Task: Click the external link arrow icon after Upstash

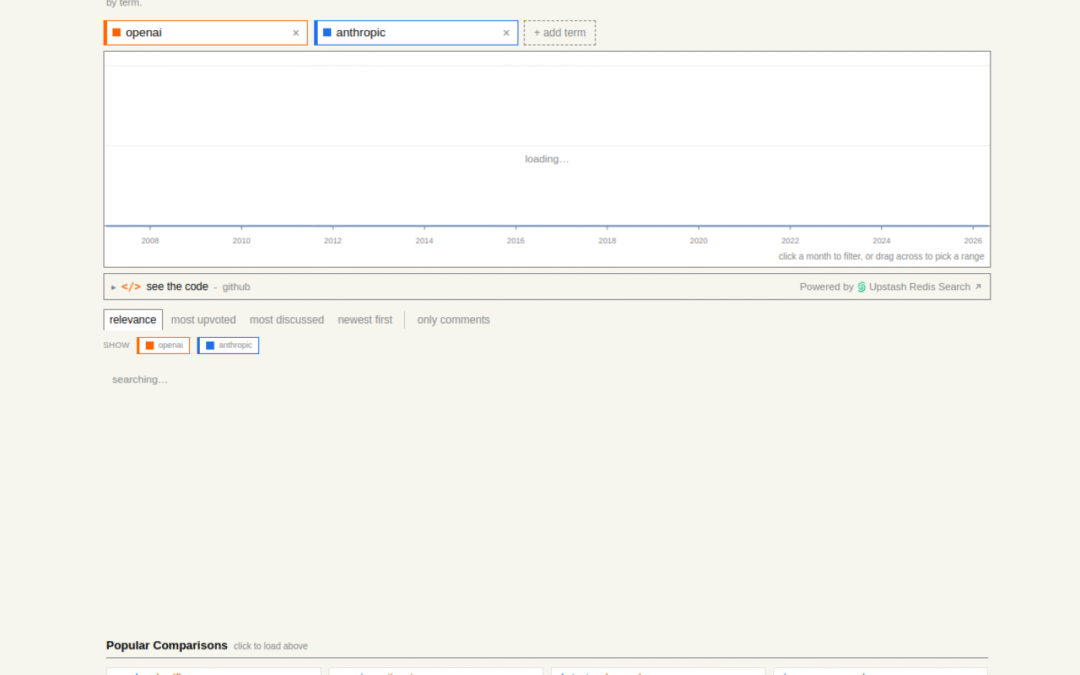Action: point(978,287)
